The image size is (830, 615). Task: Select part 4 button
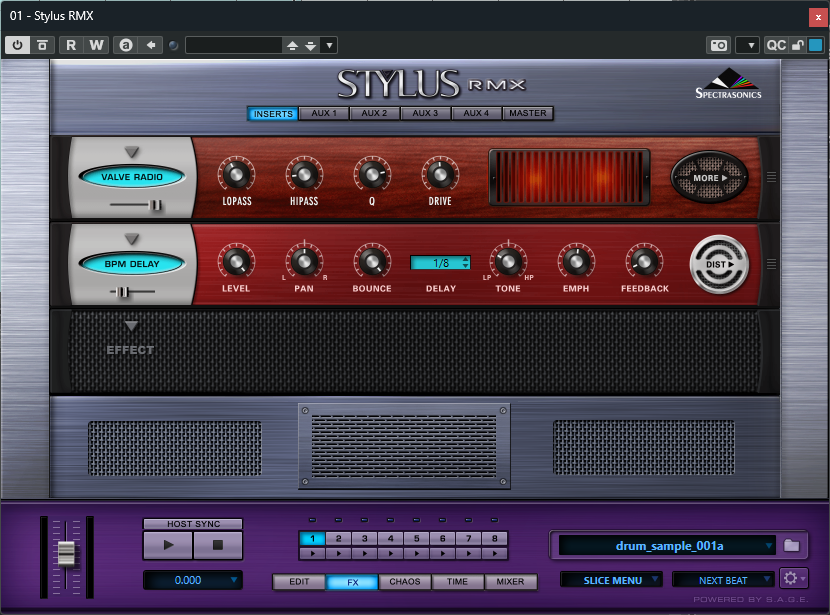coord(391,538)
